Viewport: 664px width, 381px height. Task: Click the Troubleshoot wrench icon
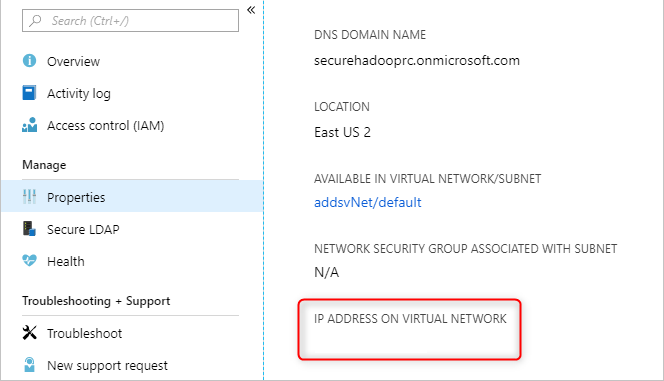(x=29, y=333)
